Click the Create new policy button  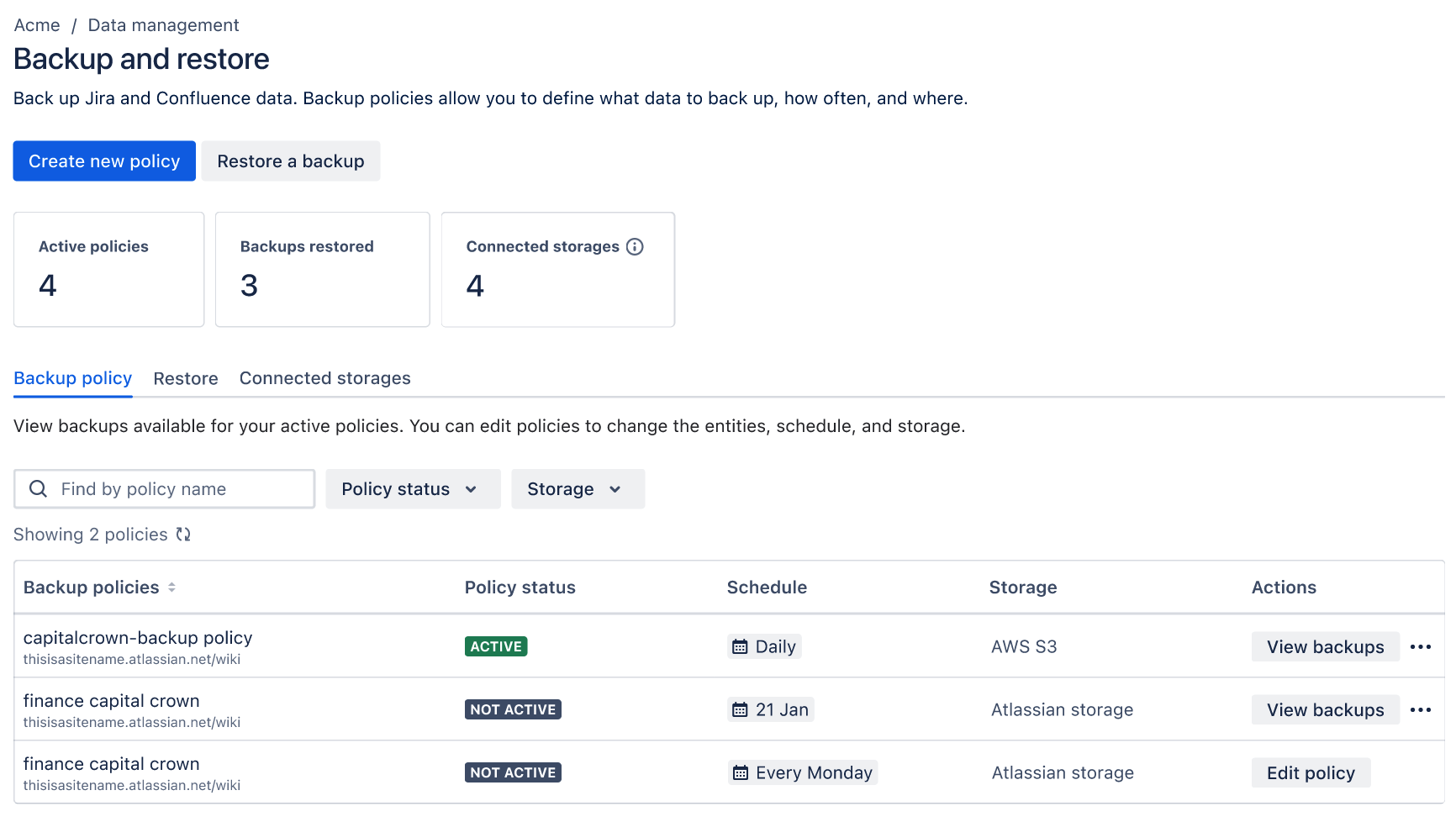point(103,161)
